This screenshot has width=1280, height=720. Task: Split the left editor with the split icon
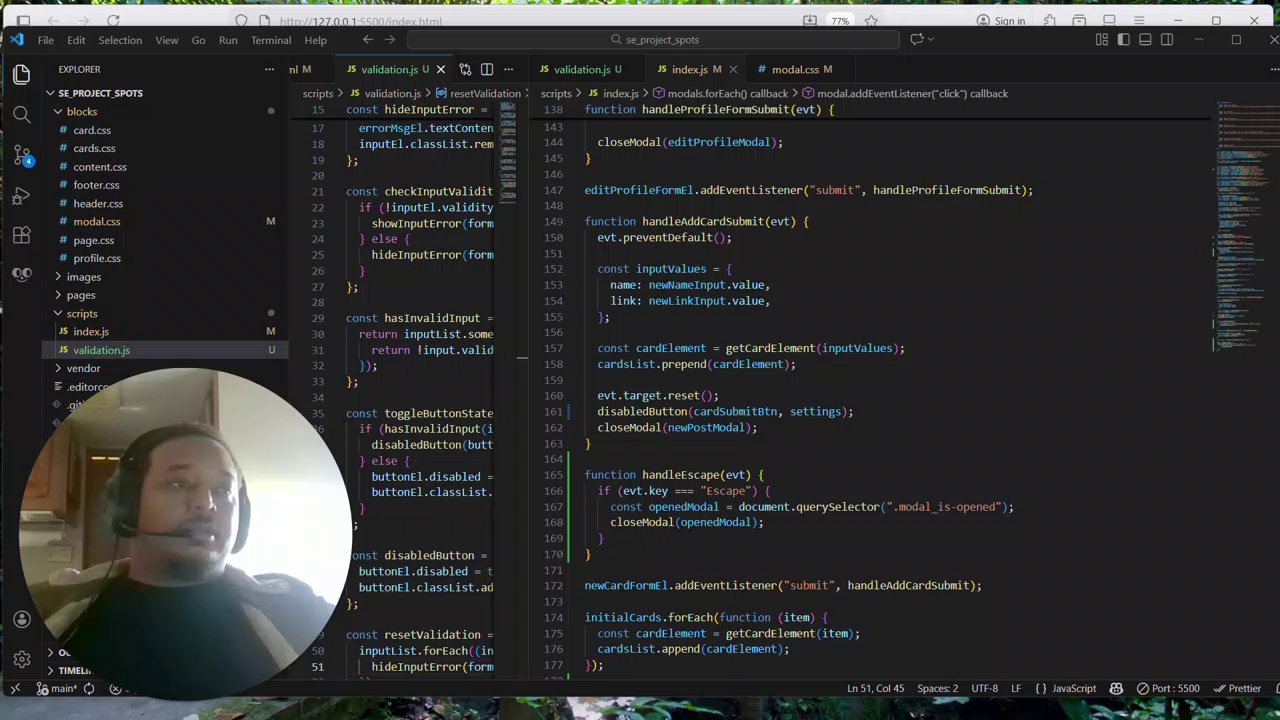click(487, 69)
